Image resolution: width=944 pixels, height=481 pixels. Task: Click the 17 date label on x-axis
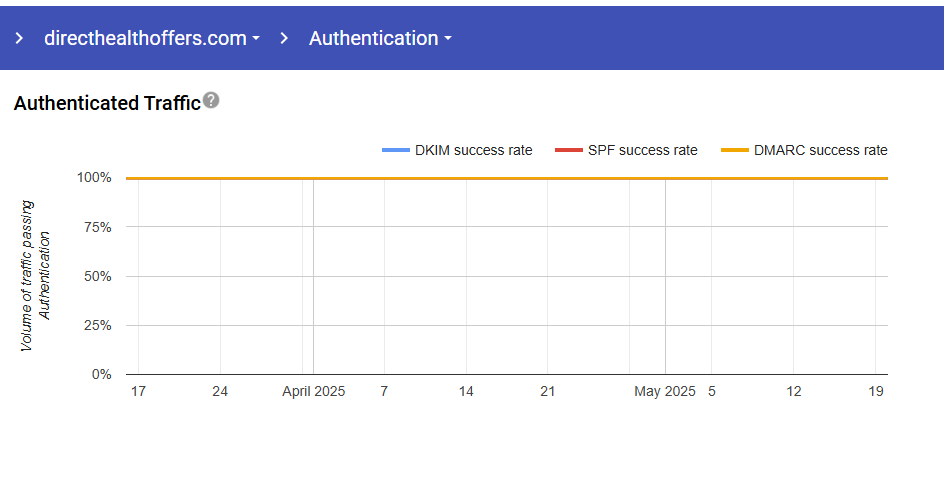tap(138, 392)
